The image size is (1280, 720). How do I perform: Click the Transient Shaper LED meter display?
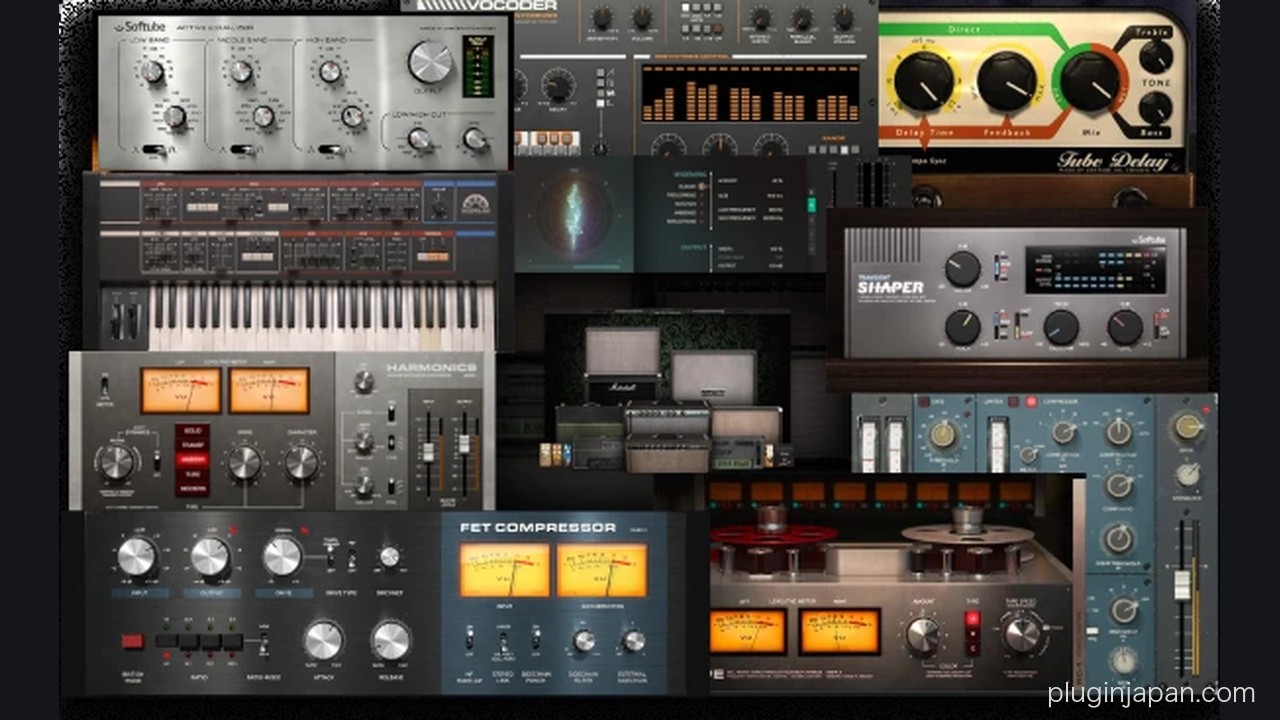(1095, 270)
